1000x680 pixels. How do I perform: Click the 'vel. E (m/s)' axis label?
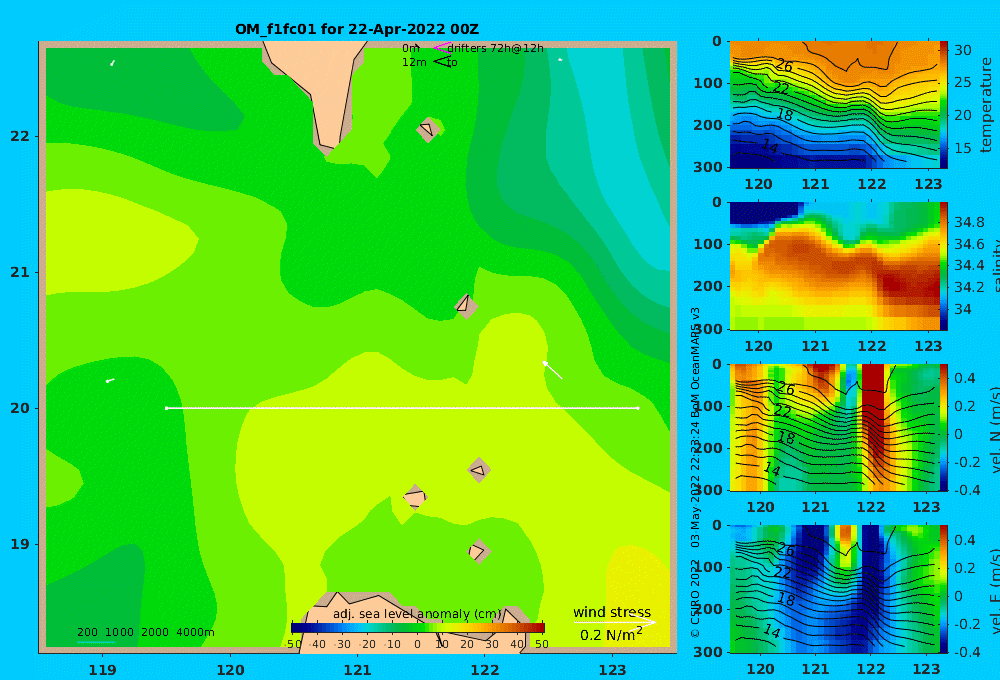[x=994, y=591]
